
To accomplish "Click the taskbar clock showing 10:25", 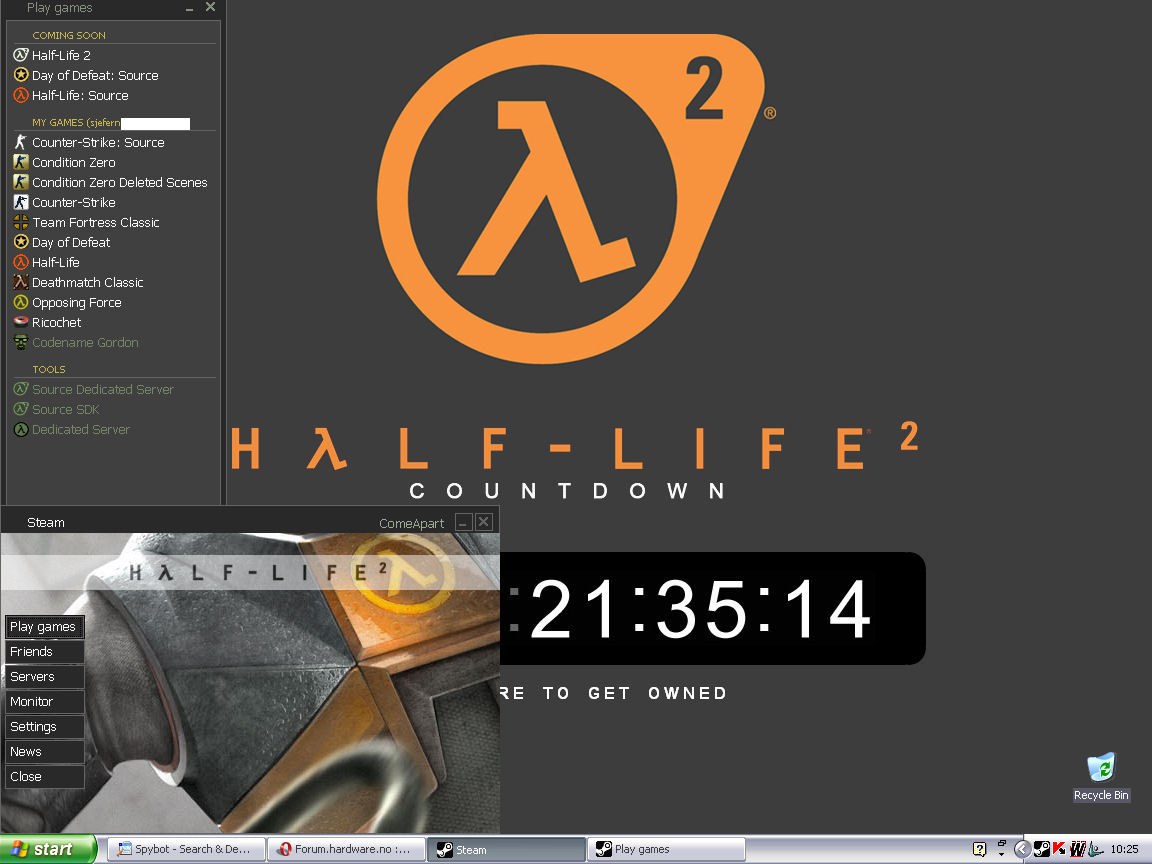I will (1124, 849).
